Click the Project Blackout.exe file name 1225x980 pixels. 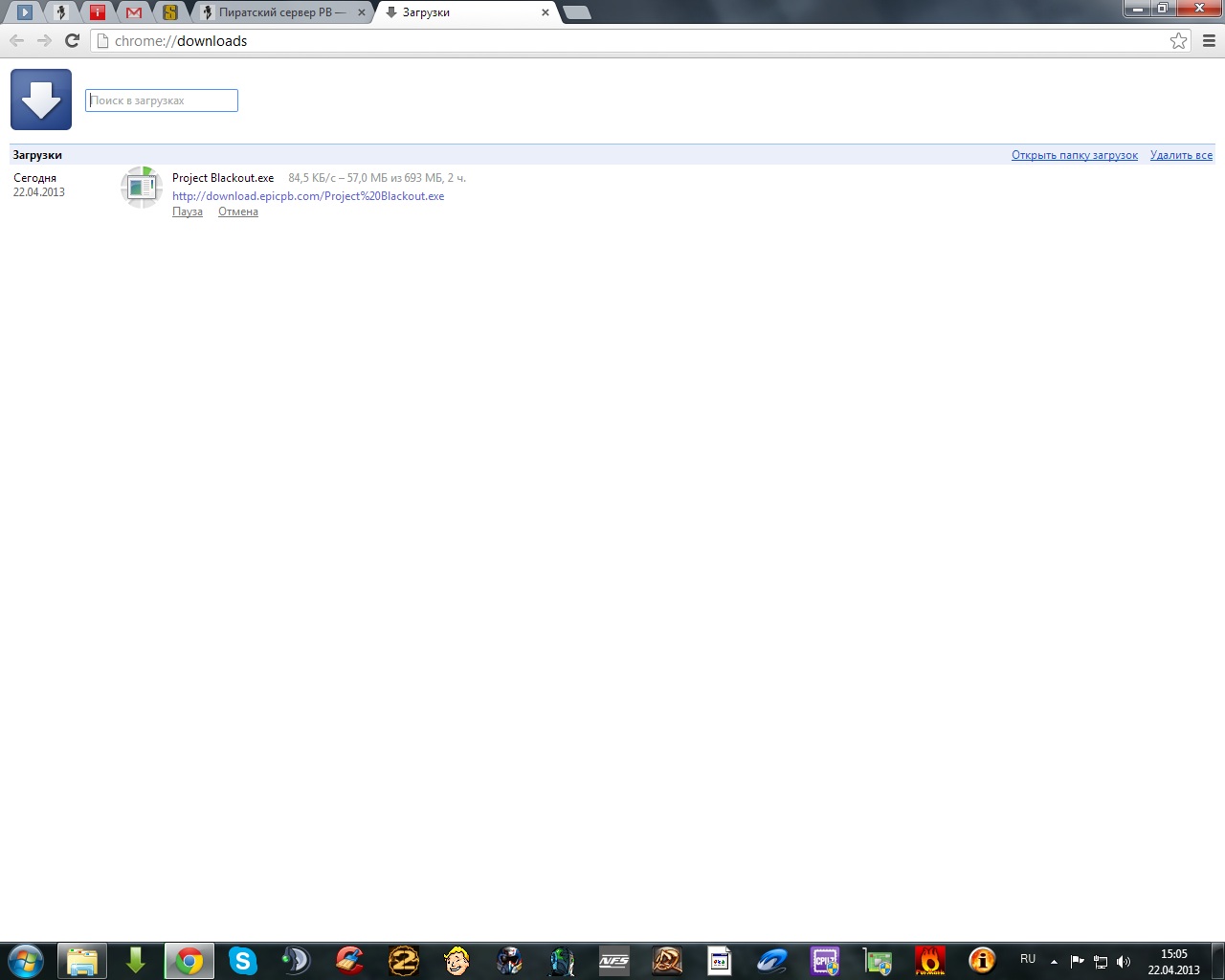point(223,178)
